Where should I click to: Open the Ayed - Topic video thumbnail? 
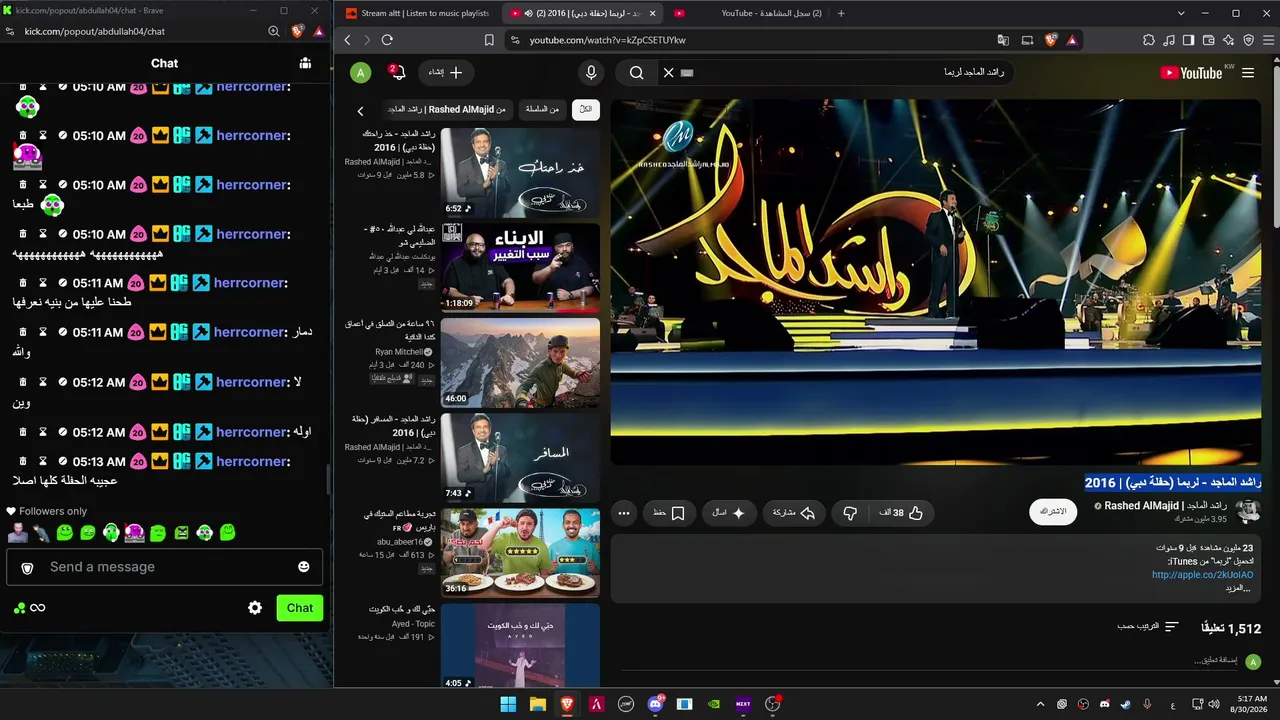(520, 646)
